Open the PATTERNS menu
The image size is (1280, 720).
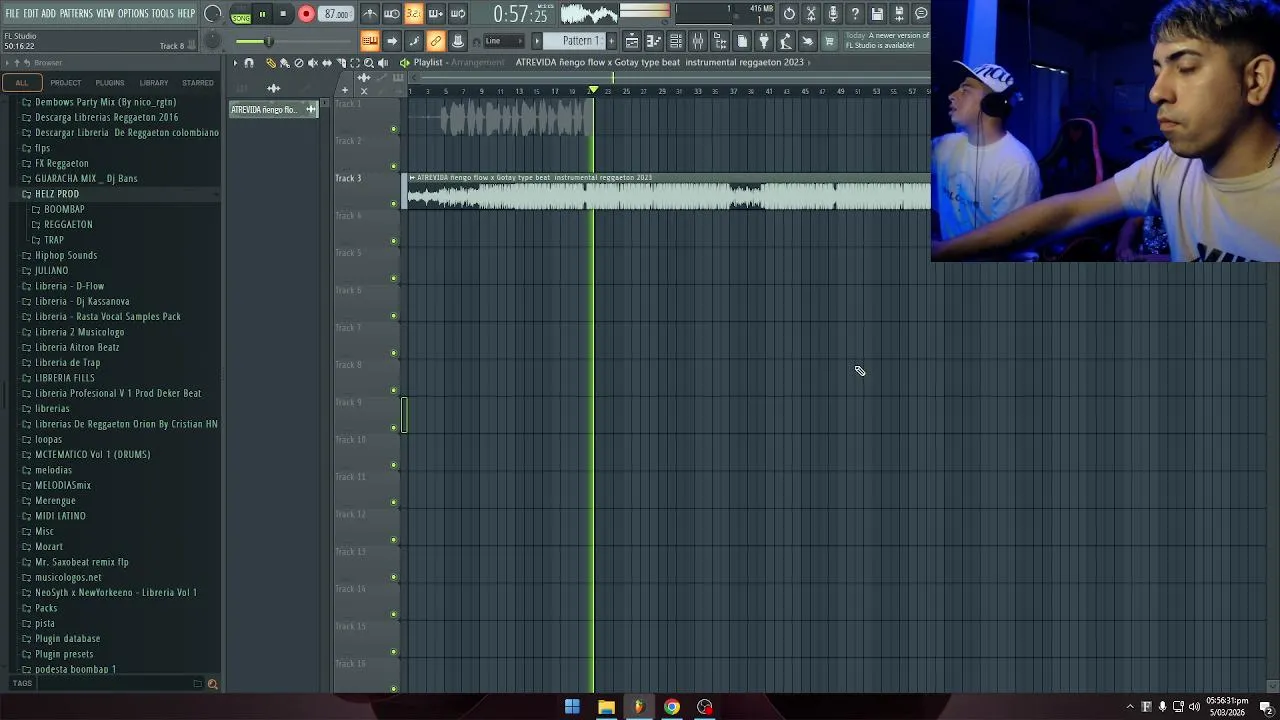click(76, 13)
